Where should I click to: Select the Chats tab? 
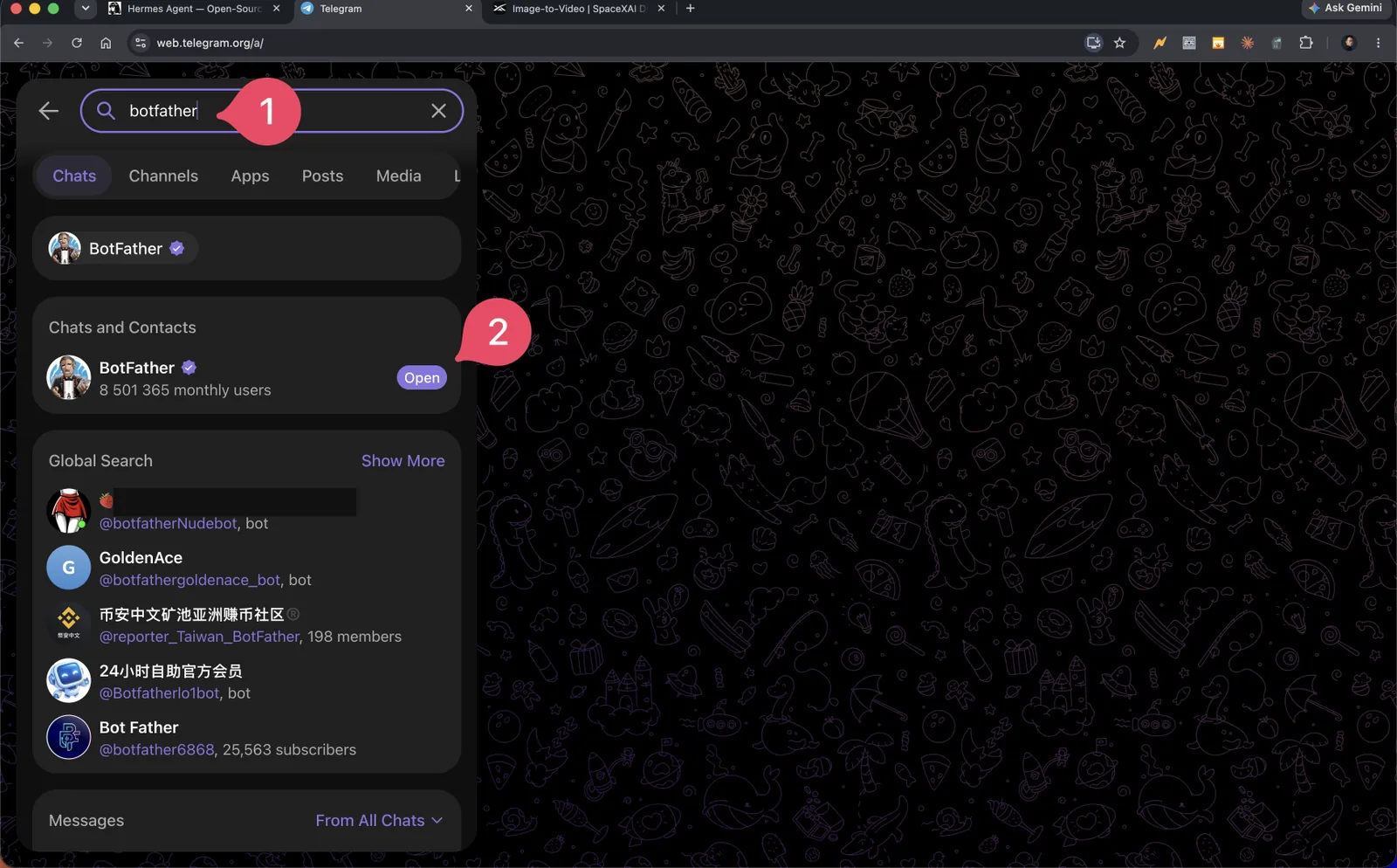click(74, 176)
